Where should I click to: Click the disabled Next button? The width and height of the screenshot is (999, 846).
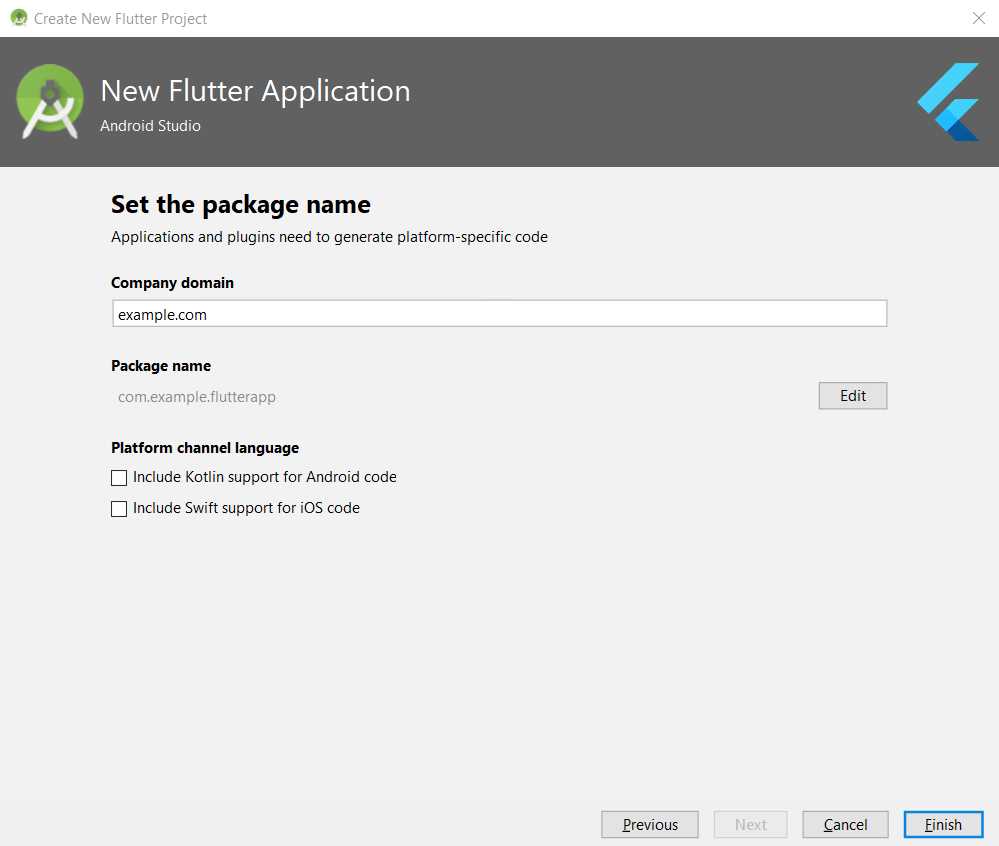tap(750, 824)
